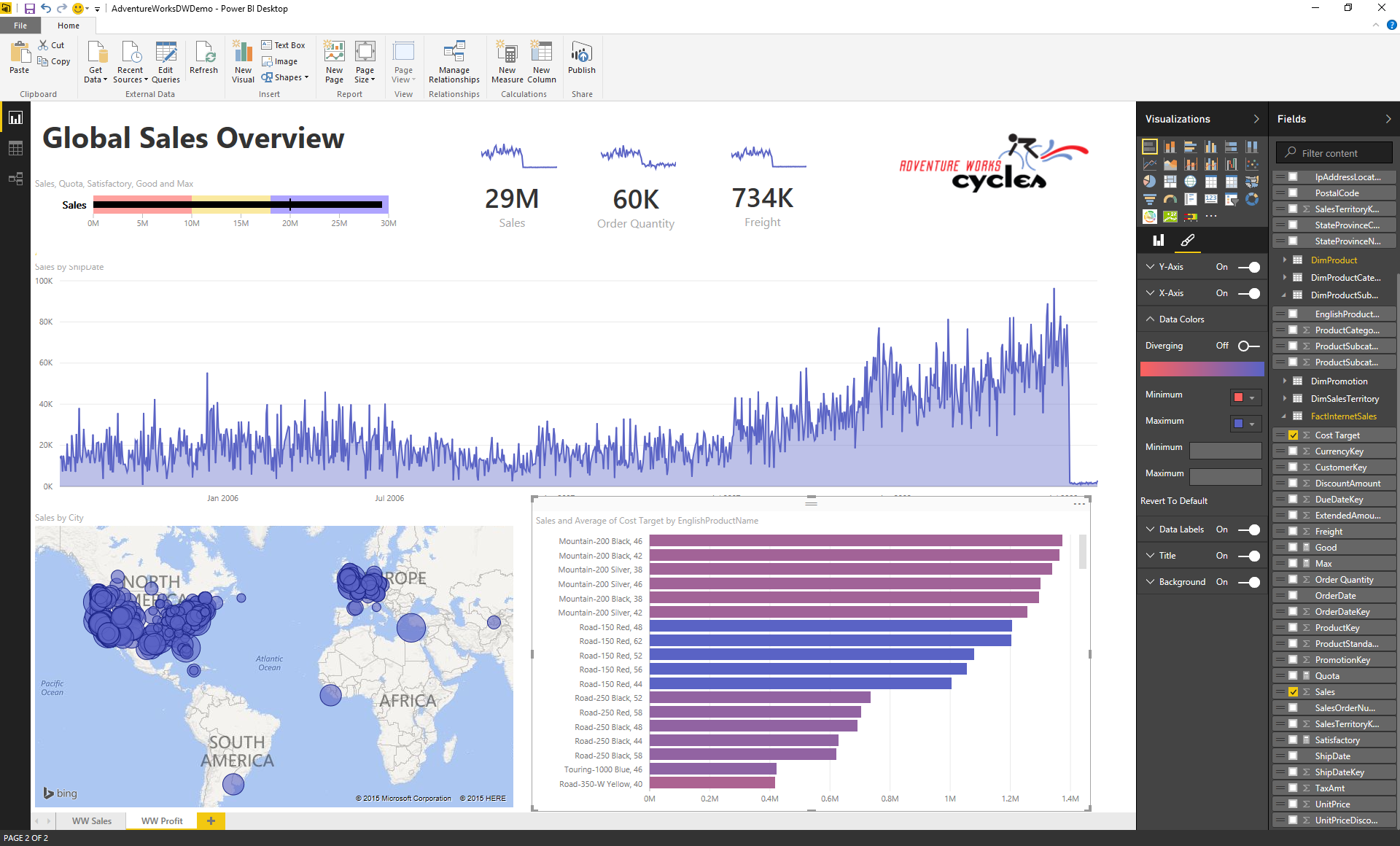This screenshot has height=846, width=1400.
Task: Select the scatter chart visualization icon
Action: click(1252, 164)
